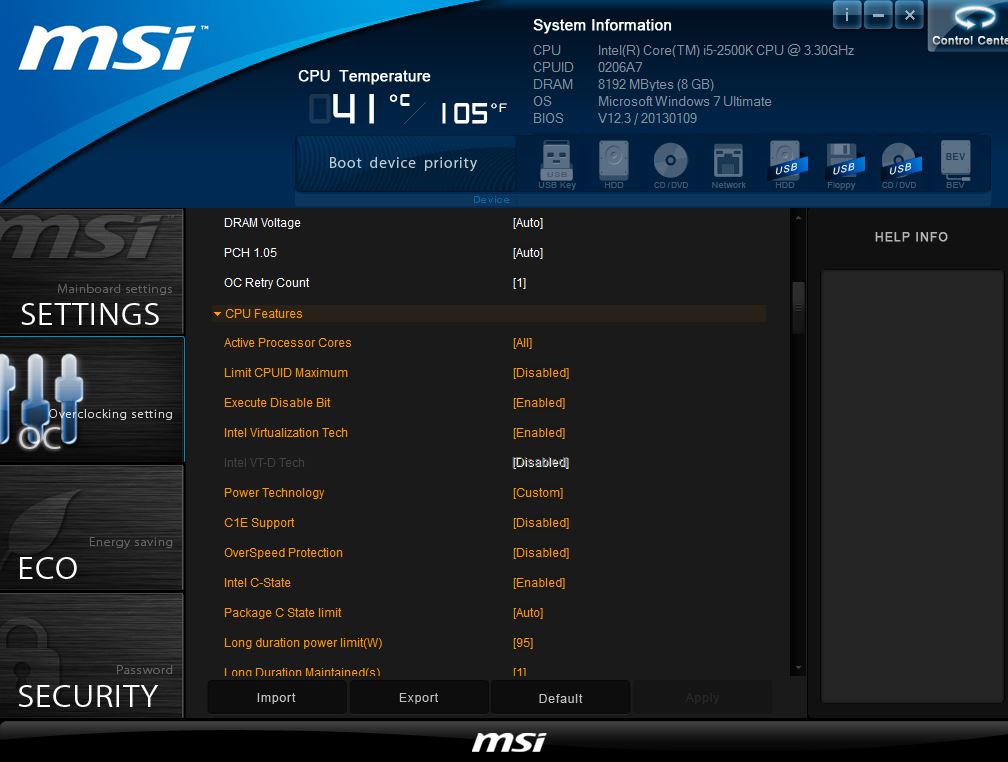The height and width of the screenshot is (762, 1008).
Task: Select the Long duration power limit(W) label
Action: click(x=303, y=642)
